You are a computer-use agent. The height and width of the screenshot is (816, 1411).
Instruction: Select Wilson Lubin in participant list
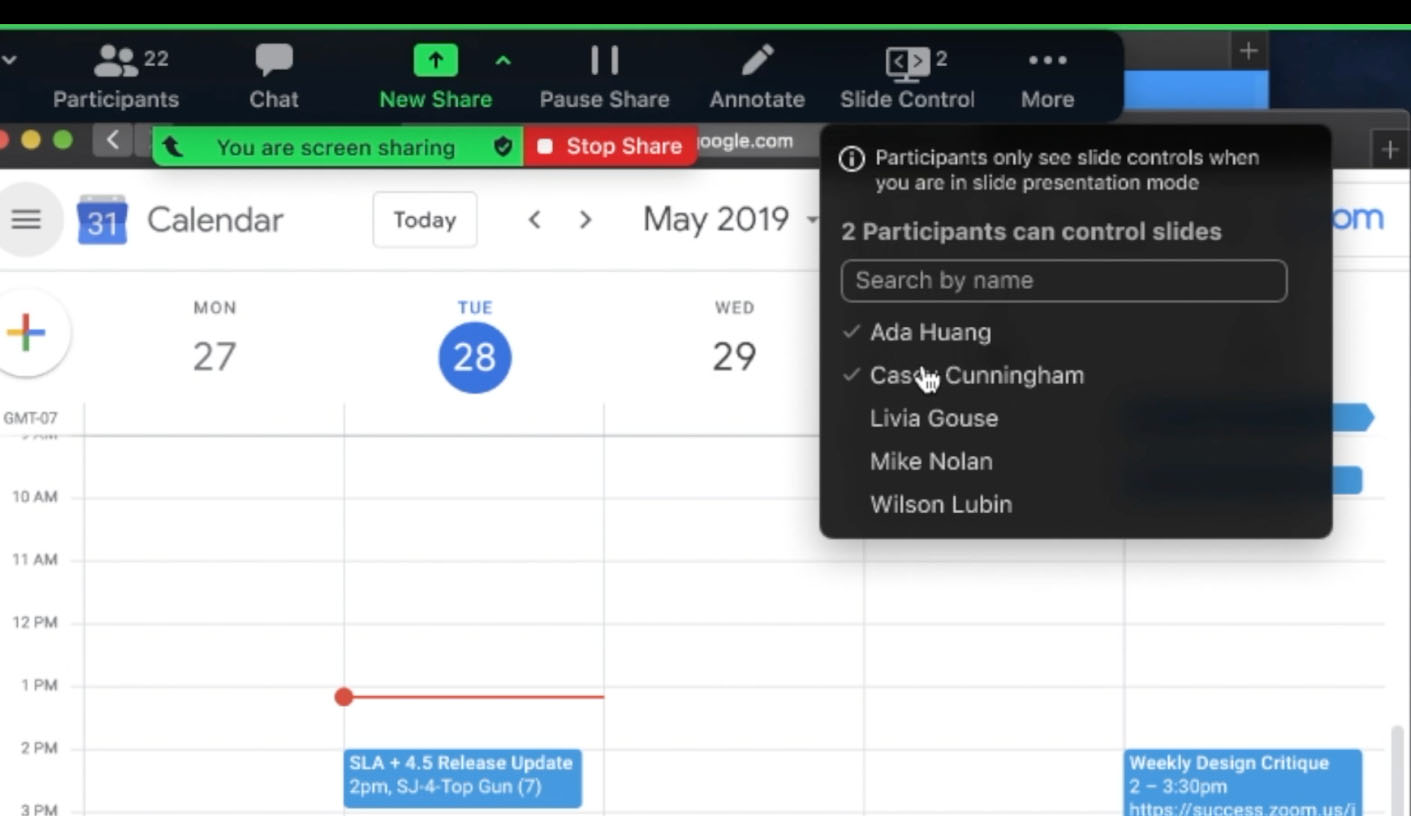(940, 504)
